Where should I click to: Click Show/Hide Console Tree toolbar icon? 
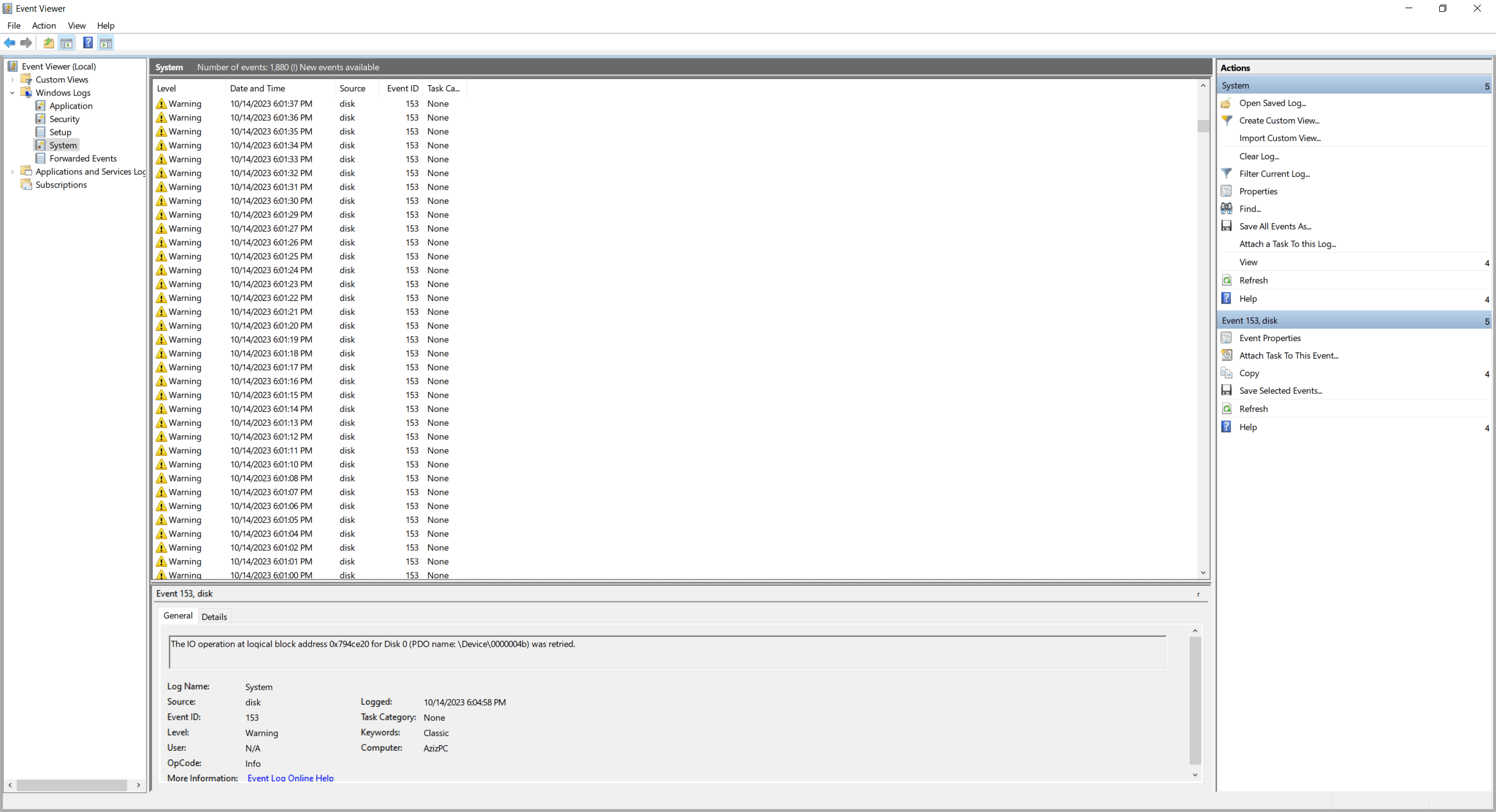click(x=67, y=43)
